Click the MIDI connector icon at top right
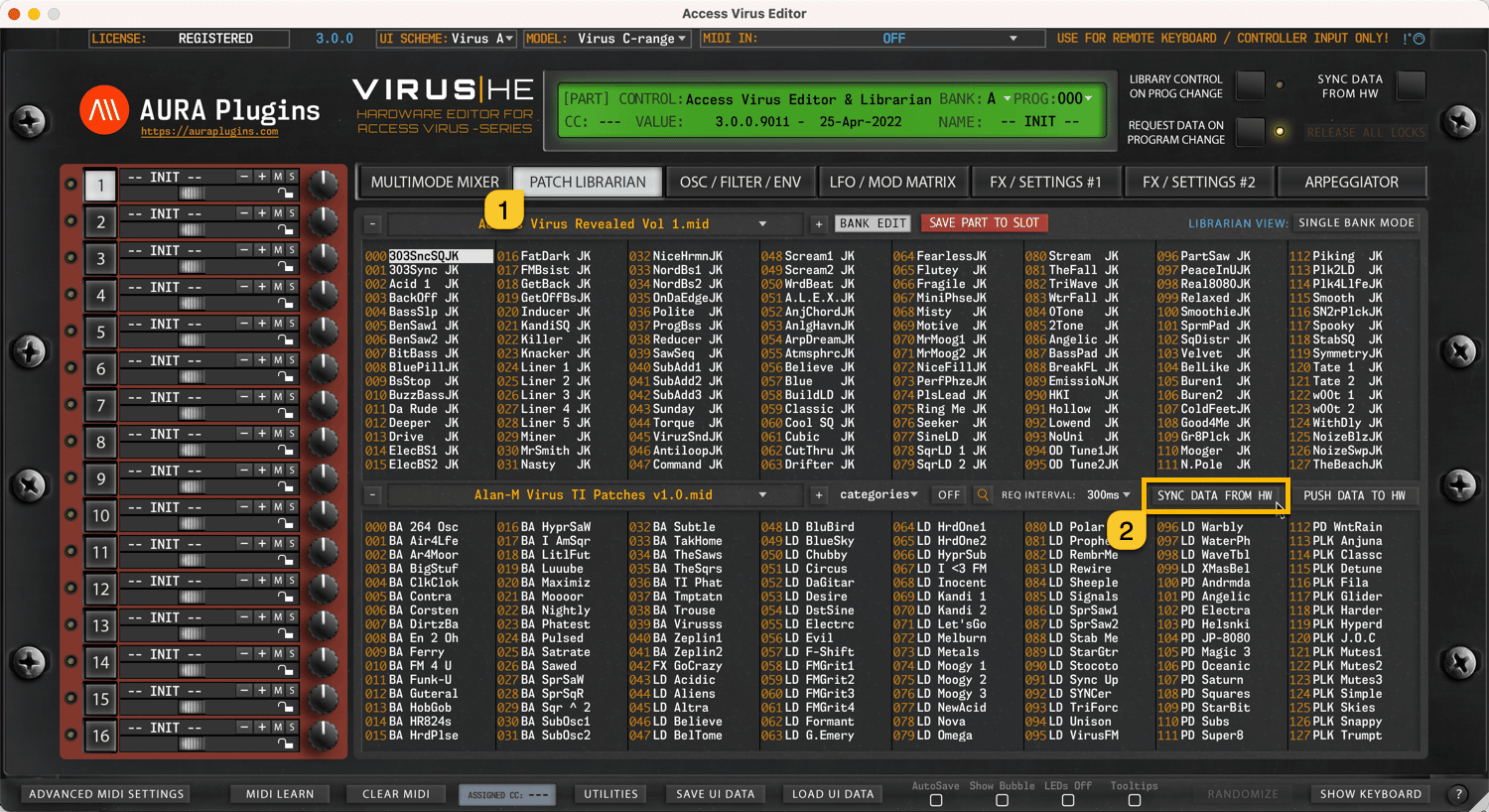This screenshot has height=812, width=1489. pos(1419,39)
